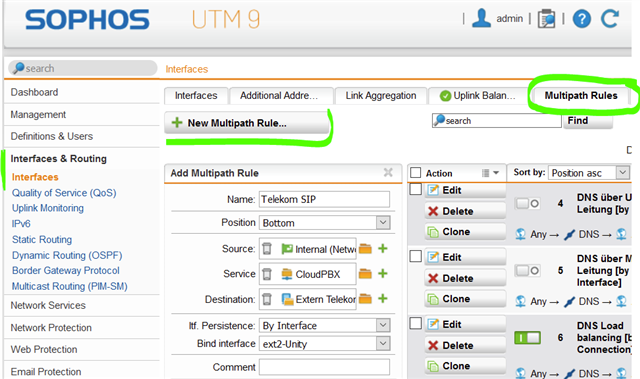Close the Add Multipath Rule panel
The image size is (640, 379).
pyautogui.click(x=388, y=173)
